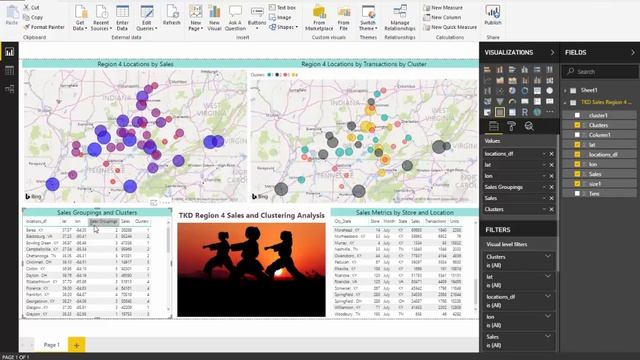Select the funnel chart visual icon
Image resolution: width=640 pixels, height=360 pixels.
[500, 101]
